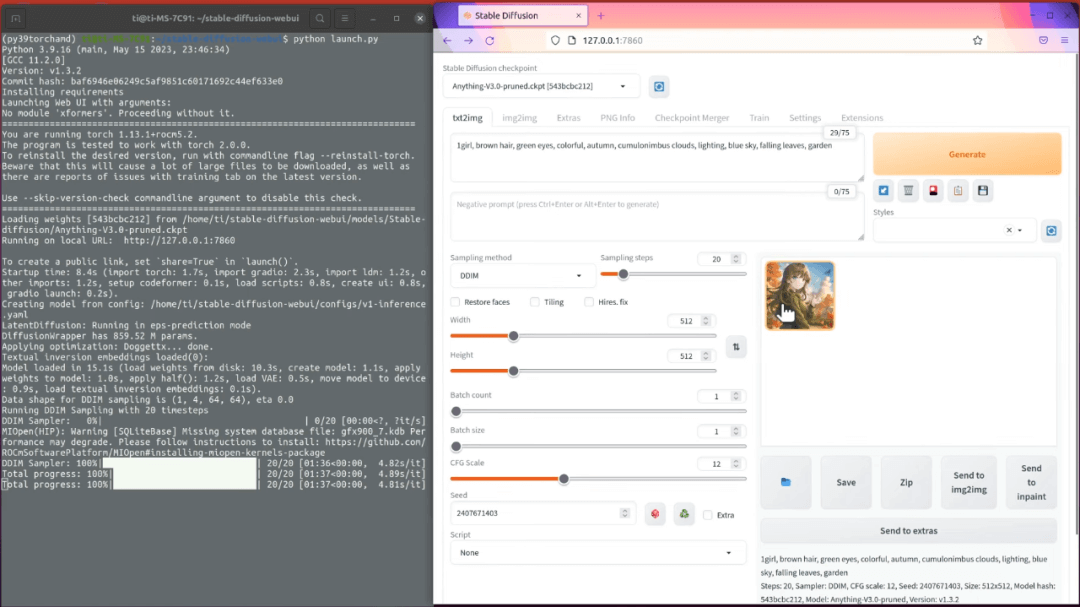Reuse last seed with recycle icon
This screenshot has height=607, width=1080.
click(x=683, y=514)
